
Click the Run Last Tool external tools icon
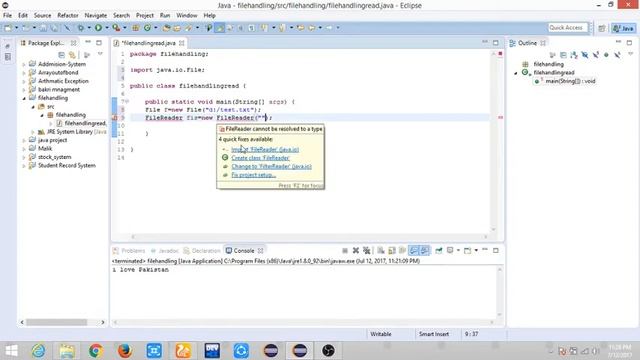click(116, 28)
